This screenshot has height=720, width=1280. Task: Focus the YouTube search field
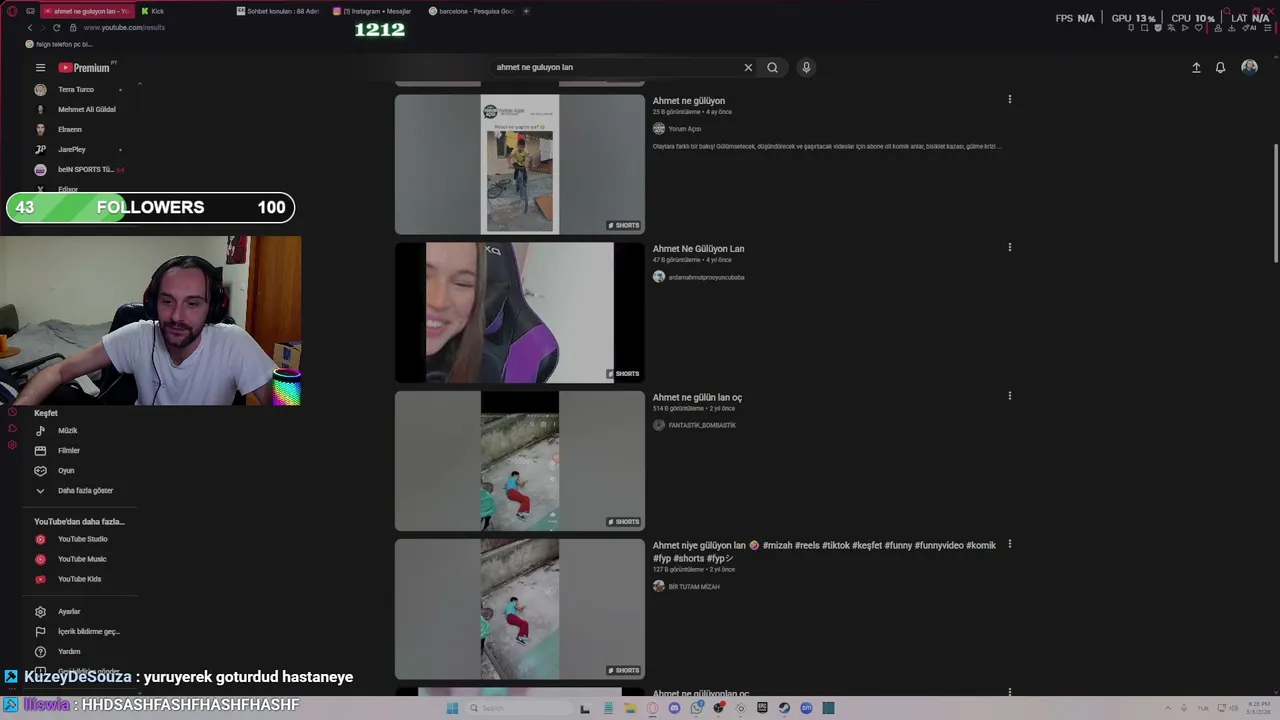[x=615, y=67]
